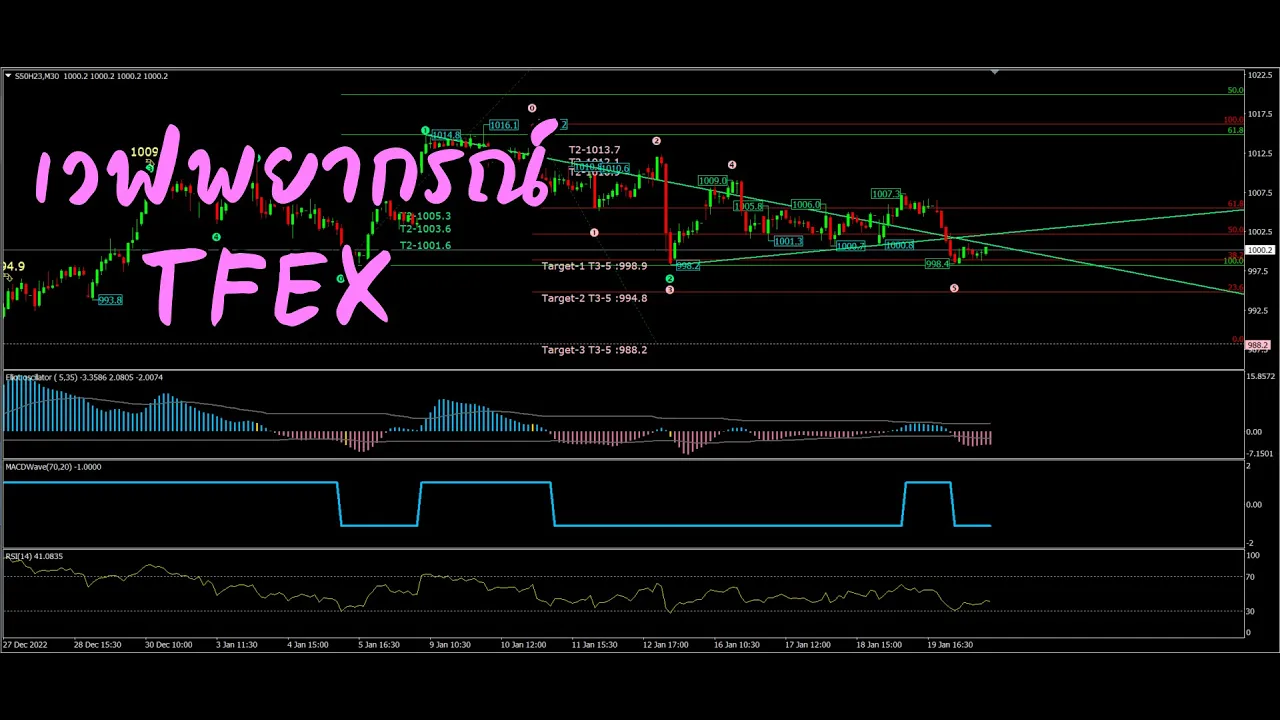Click 1022.5 on the price scale

(1260, 75)
